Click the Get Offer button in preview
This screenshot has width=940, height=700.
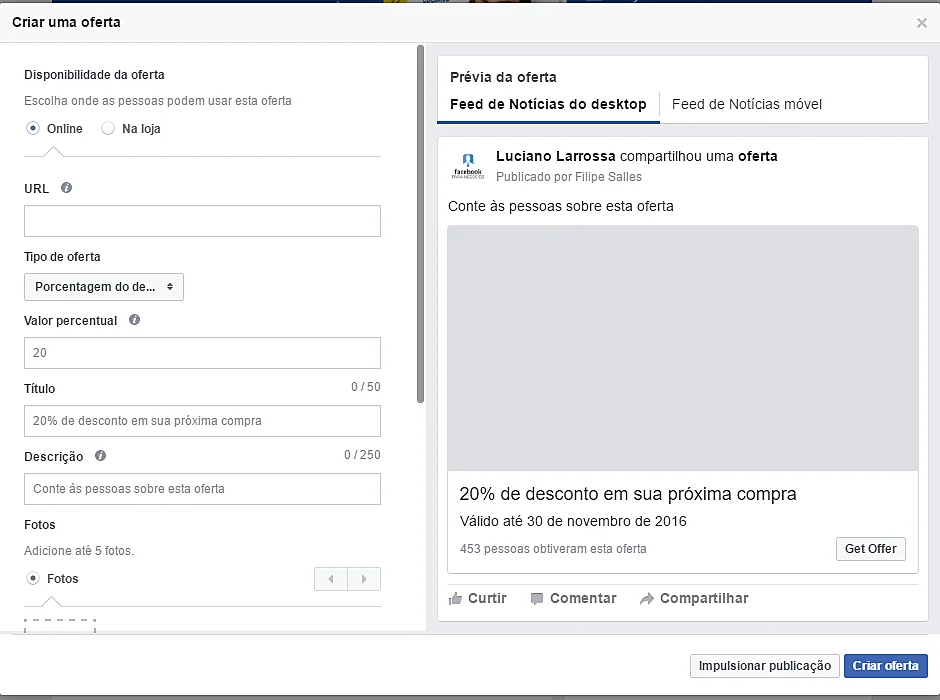(870, 549)
